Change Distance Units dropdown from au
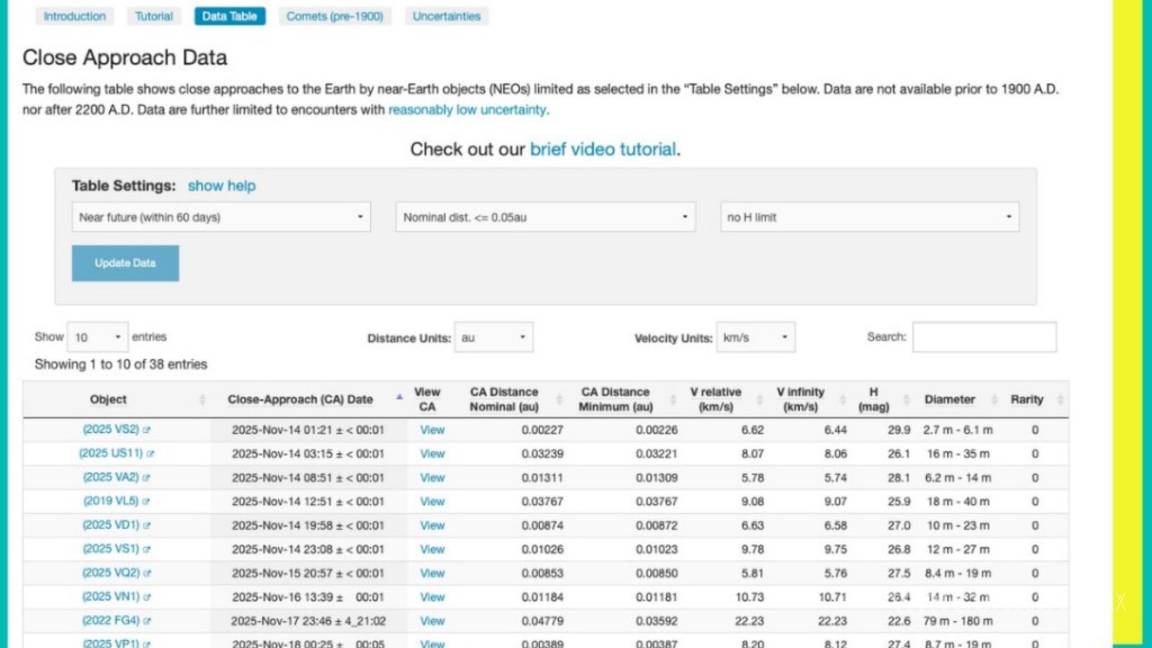The height and width of the screenshot is (648, 1152). tap(493, 338)
